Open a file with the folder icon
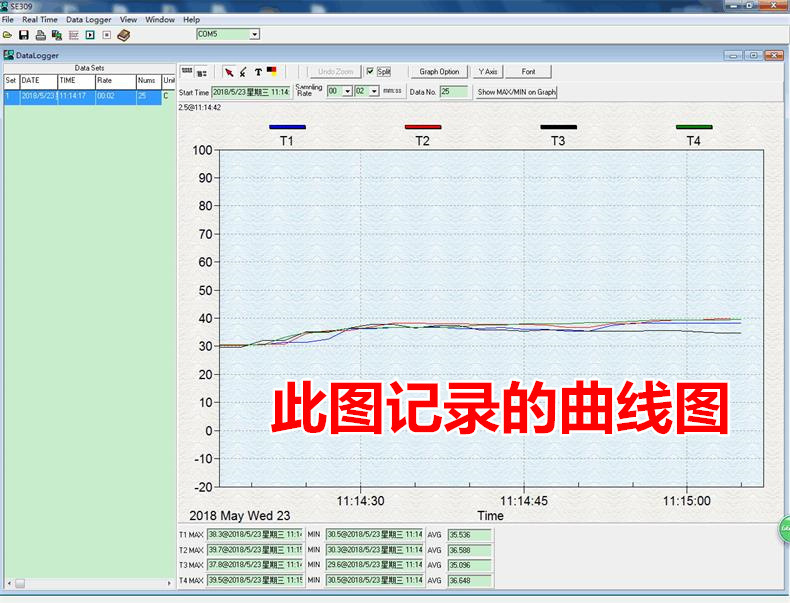790x603 pixels. (x=7, y=35)
